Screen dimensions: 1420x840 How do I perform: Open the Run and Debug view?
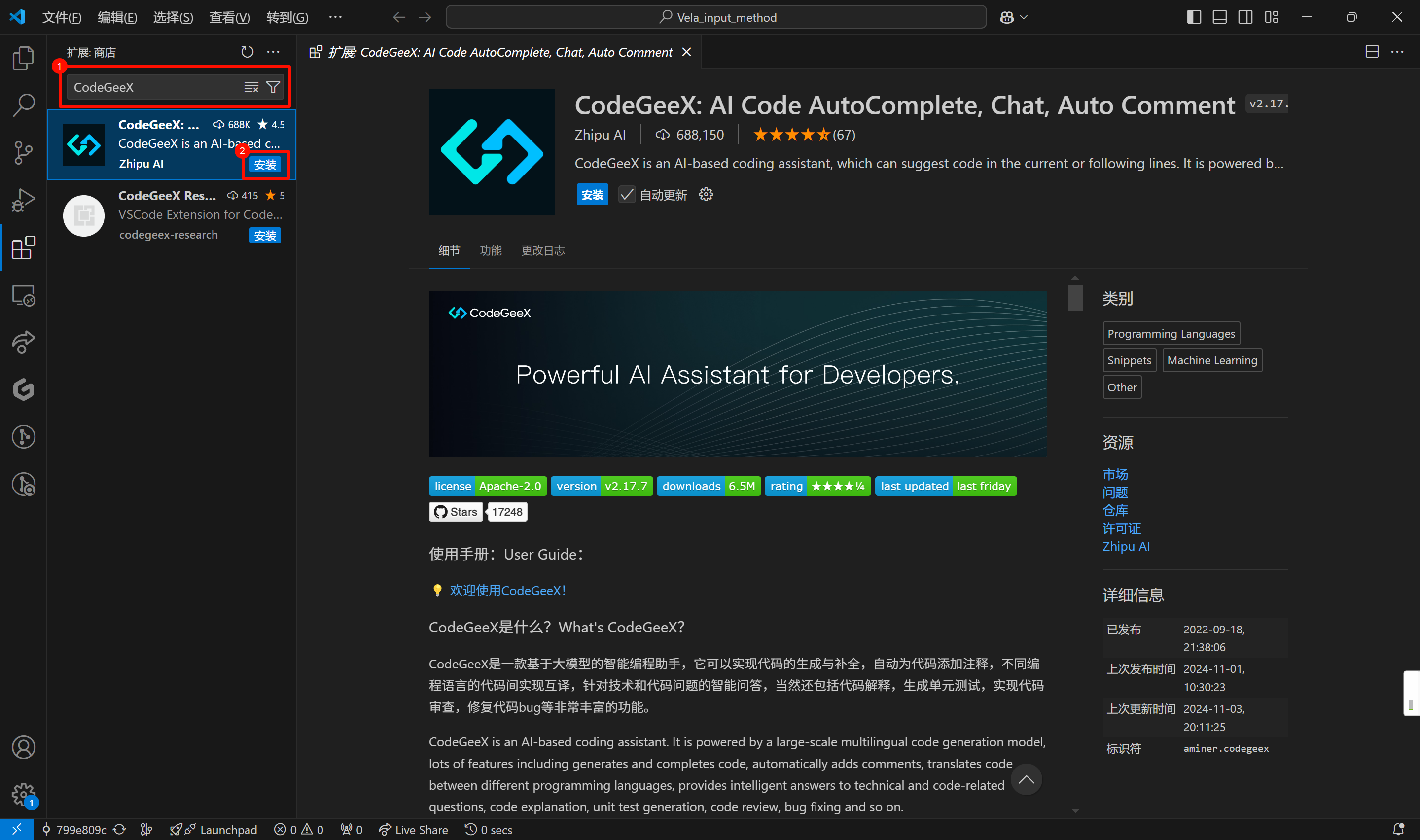tap(23, 200)
